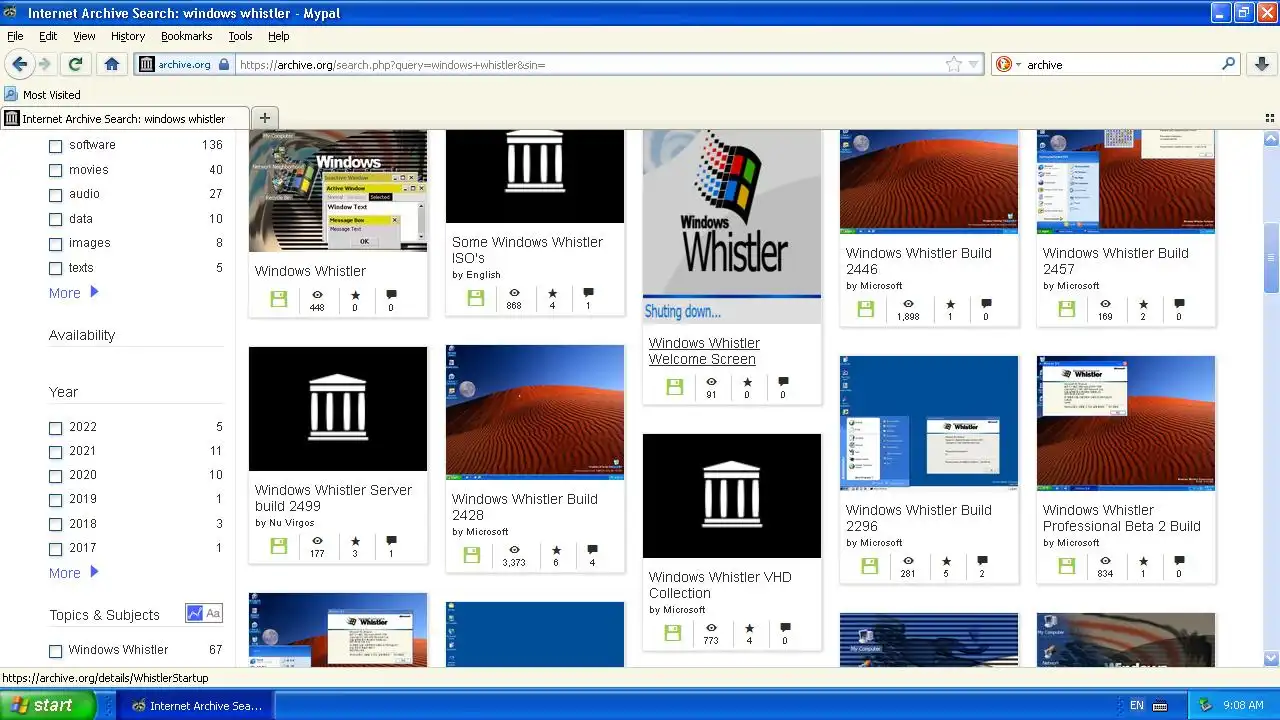Click the favorites star under Windows Whistler Build 2428
Screen dimensions: 1280x720
pos(556,550)
